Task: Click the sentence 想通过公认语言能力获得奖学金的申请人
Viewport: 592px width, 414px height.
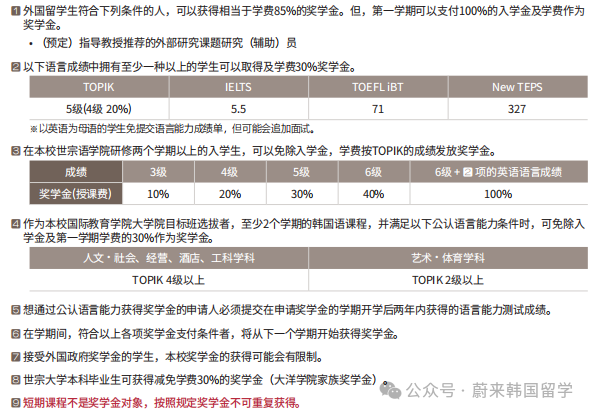Action: tap(288, 310)
